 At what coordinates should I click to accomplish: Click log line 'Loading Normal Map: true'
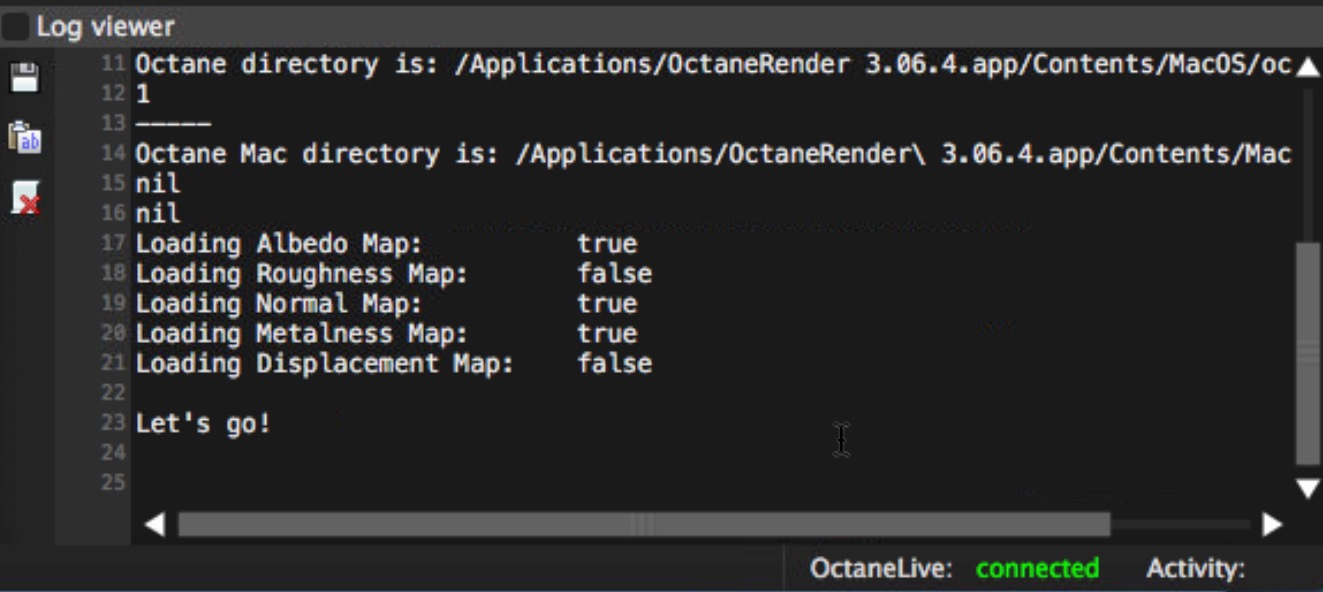click(x=386, y=304)
